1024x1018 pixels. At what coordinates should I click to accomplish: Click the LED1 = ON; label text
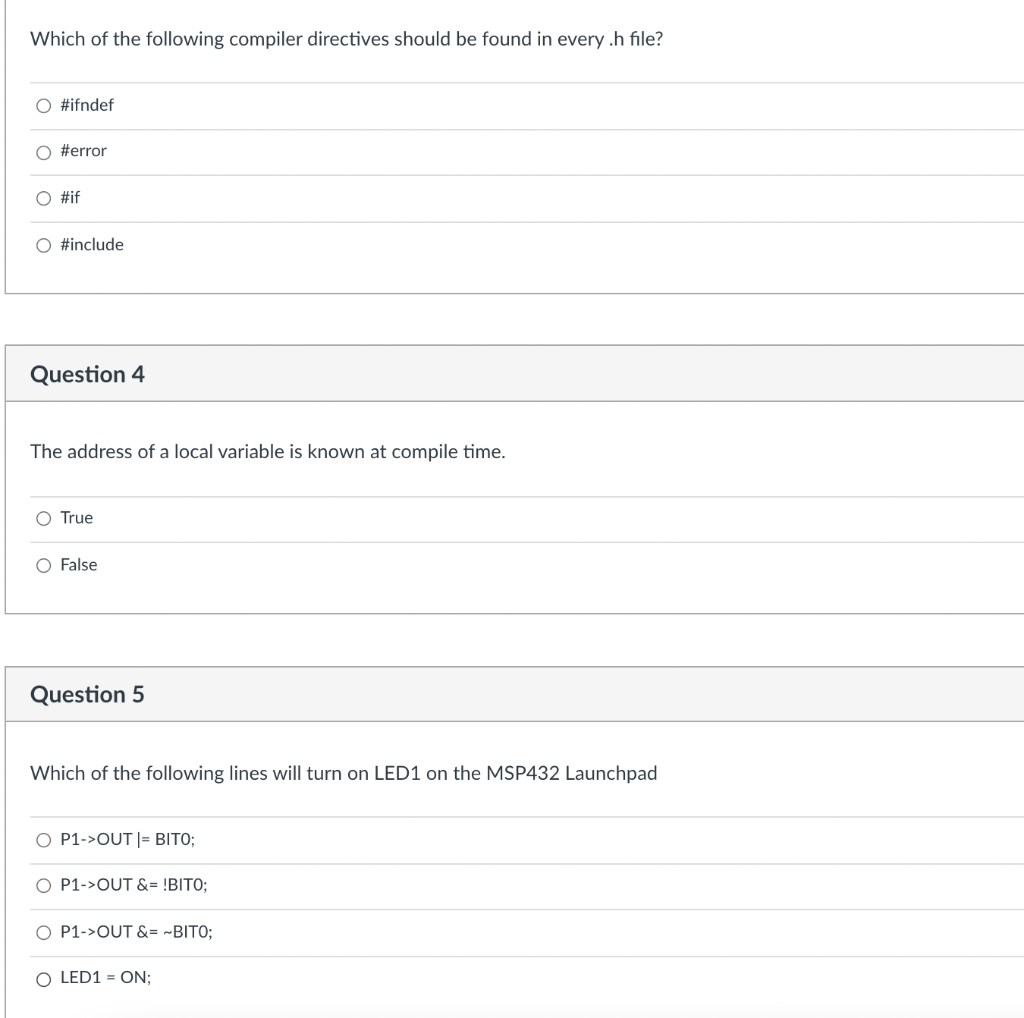pos(106,978)
